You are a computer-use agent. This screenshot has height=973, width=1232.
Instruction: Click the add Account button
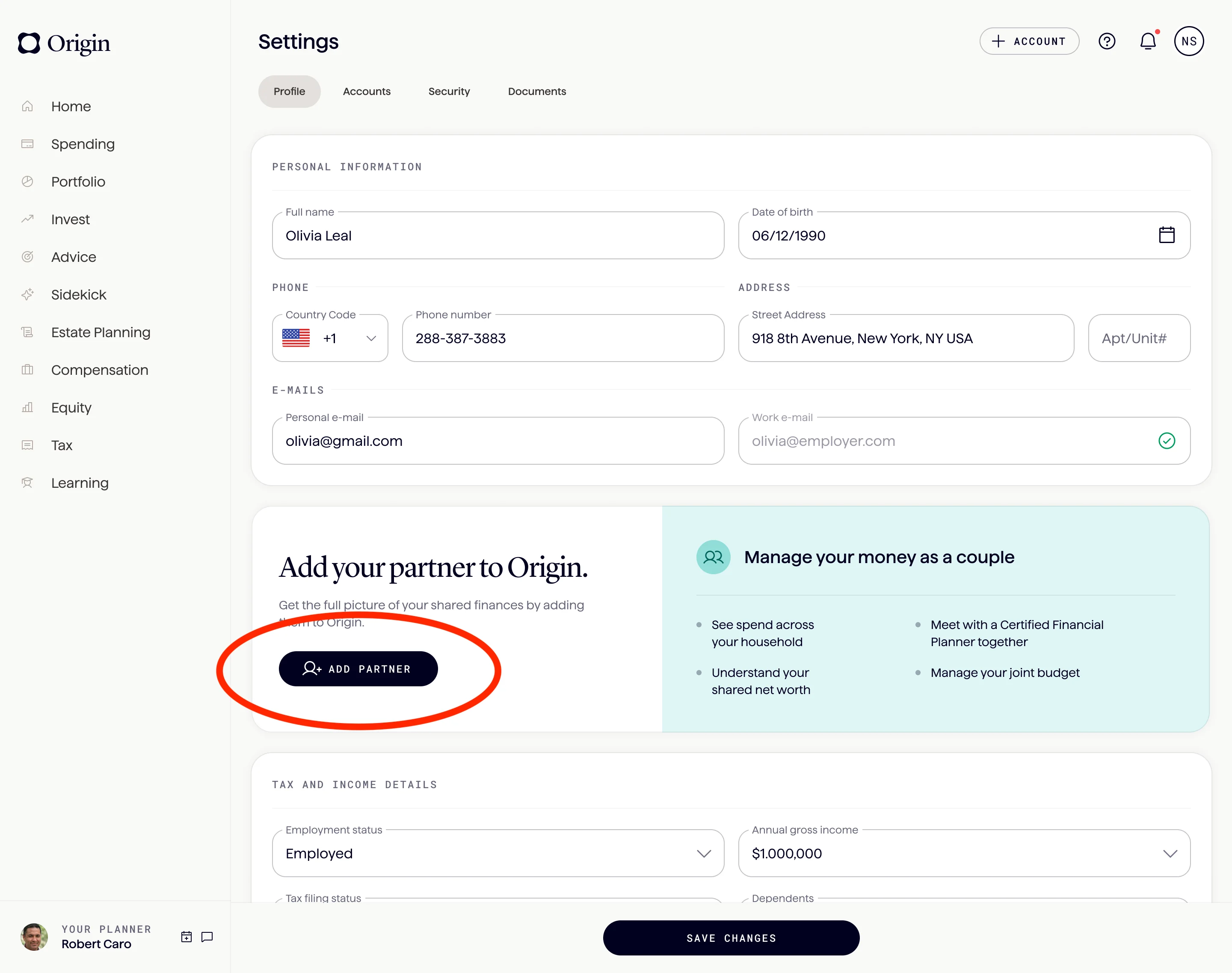click(x=1029, y=41)
